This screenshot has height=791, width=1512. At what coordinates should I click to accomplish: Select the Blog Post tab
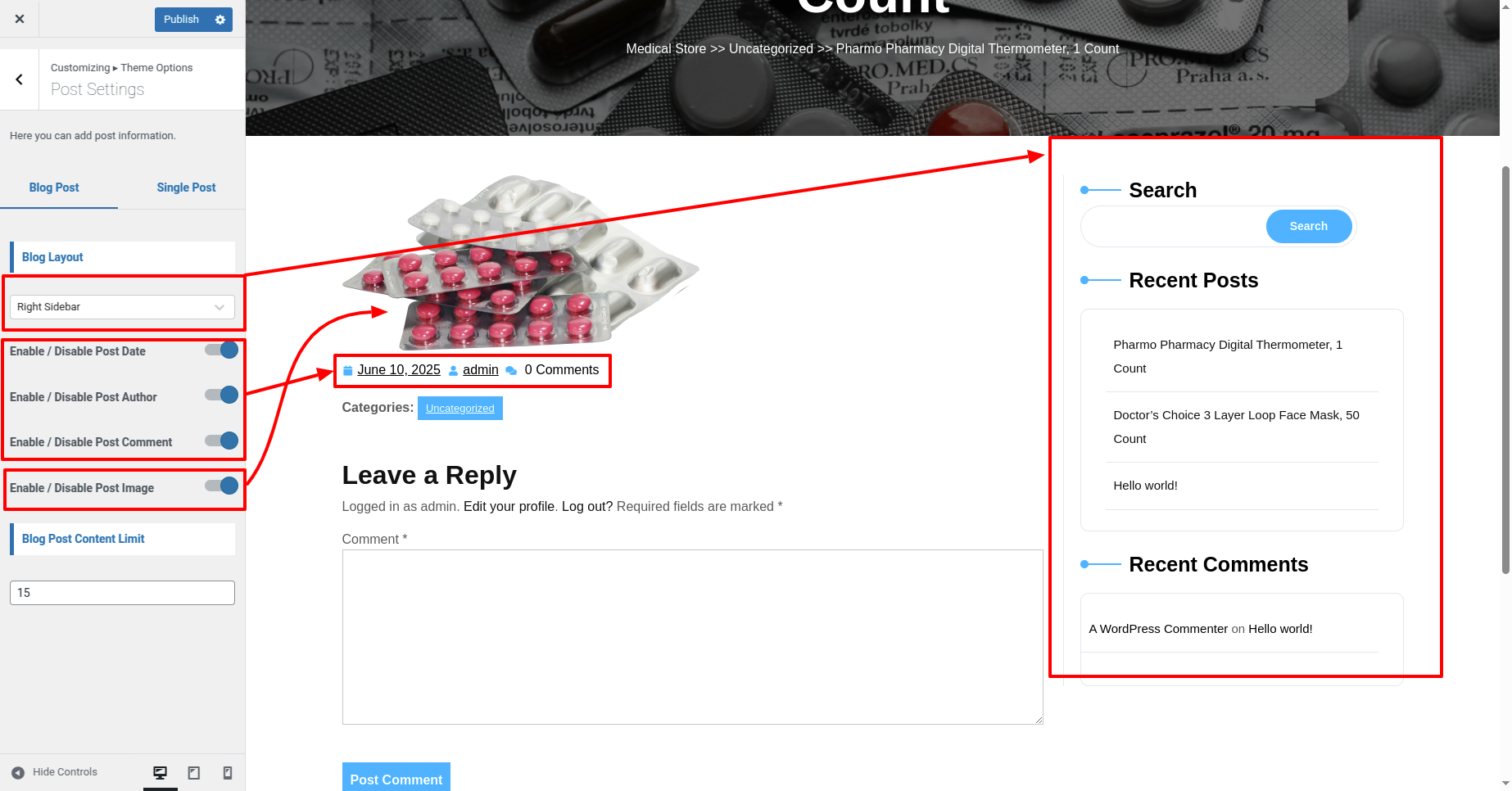54,188
